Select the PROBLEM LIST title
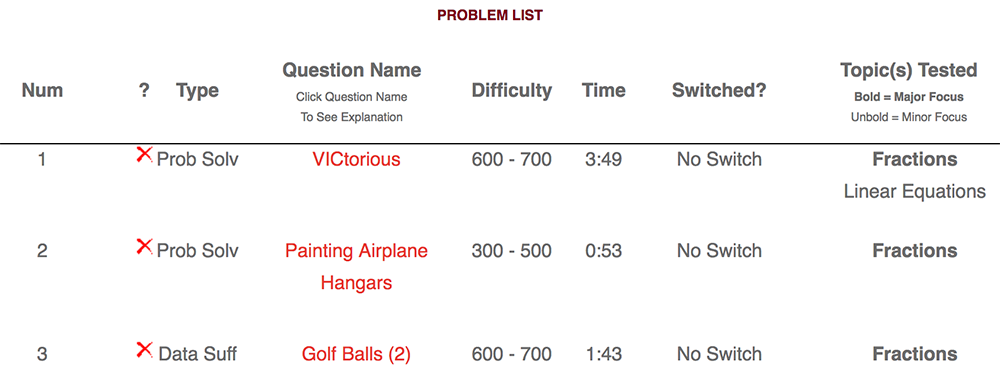The image size is (1000, 386). coord(490,16)
